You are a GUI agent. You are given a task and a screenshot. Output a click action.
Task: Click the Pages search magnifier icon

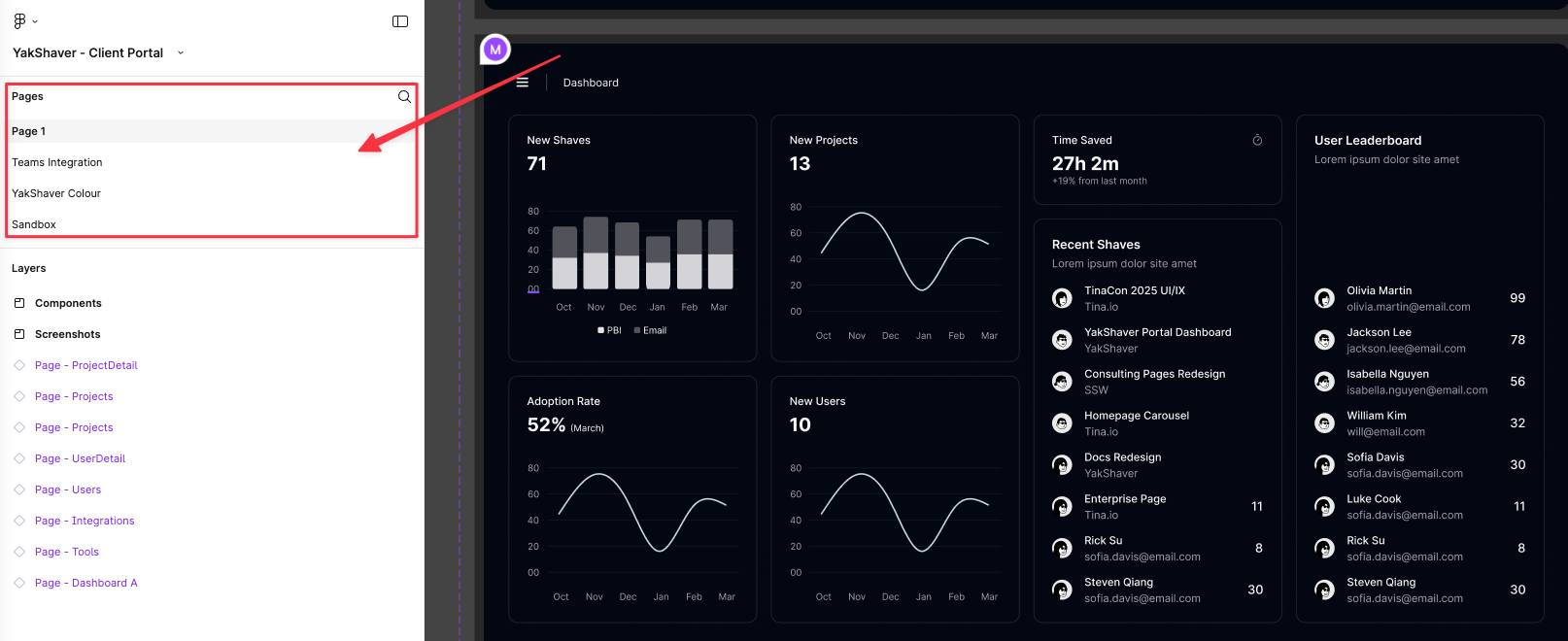(404, 96)
